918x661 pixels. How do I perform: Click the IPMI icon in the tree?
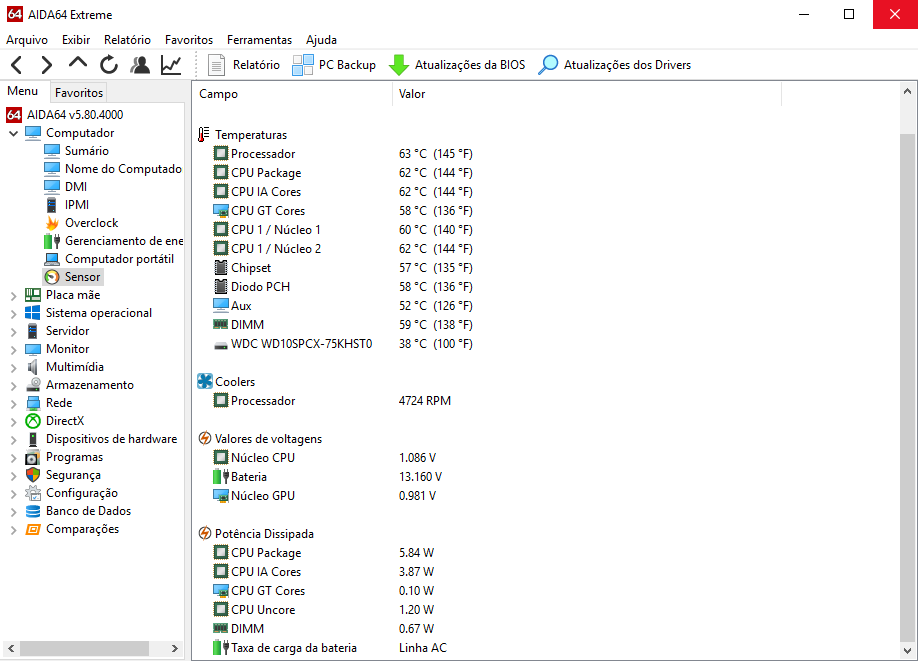(52, 205)
